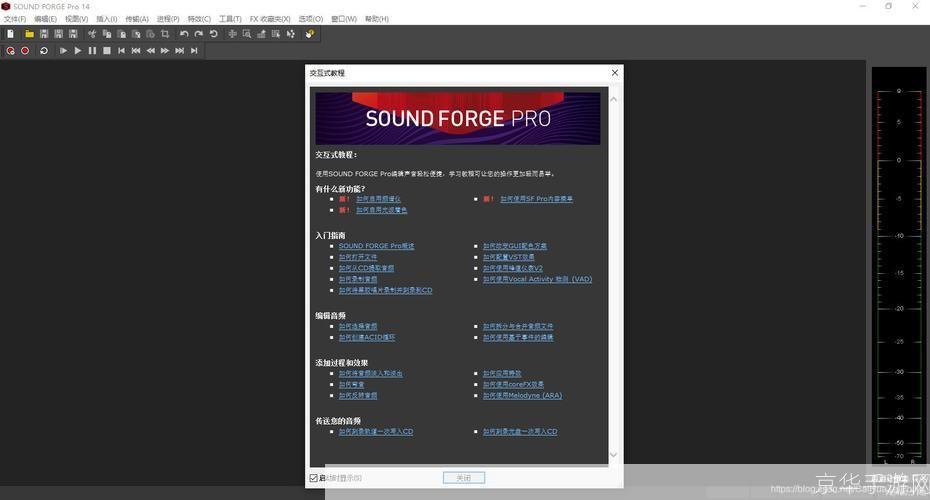Click the Repeat circular arrow icon

coord(214,34)
